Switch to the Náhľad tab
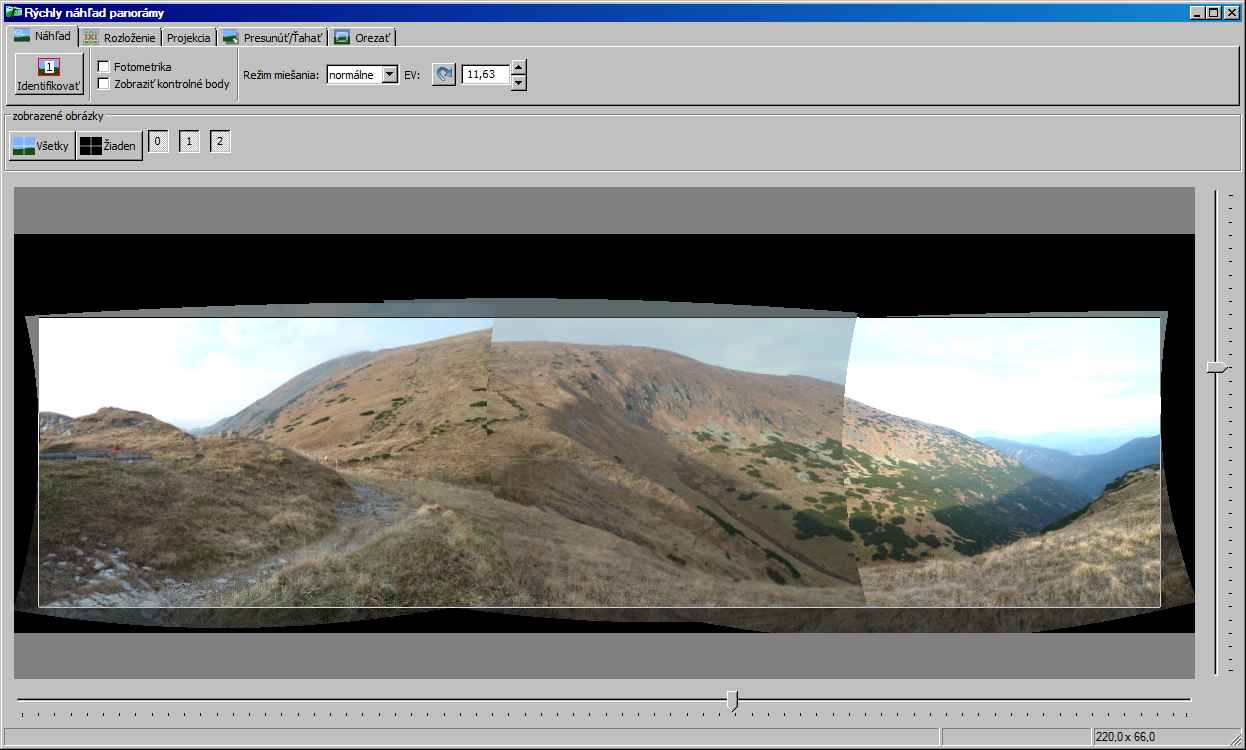This screenshot has width=1246, height=750. 42,36
